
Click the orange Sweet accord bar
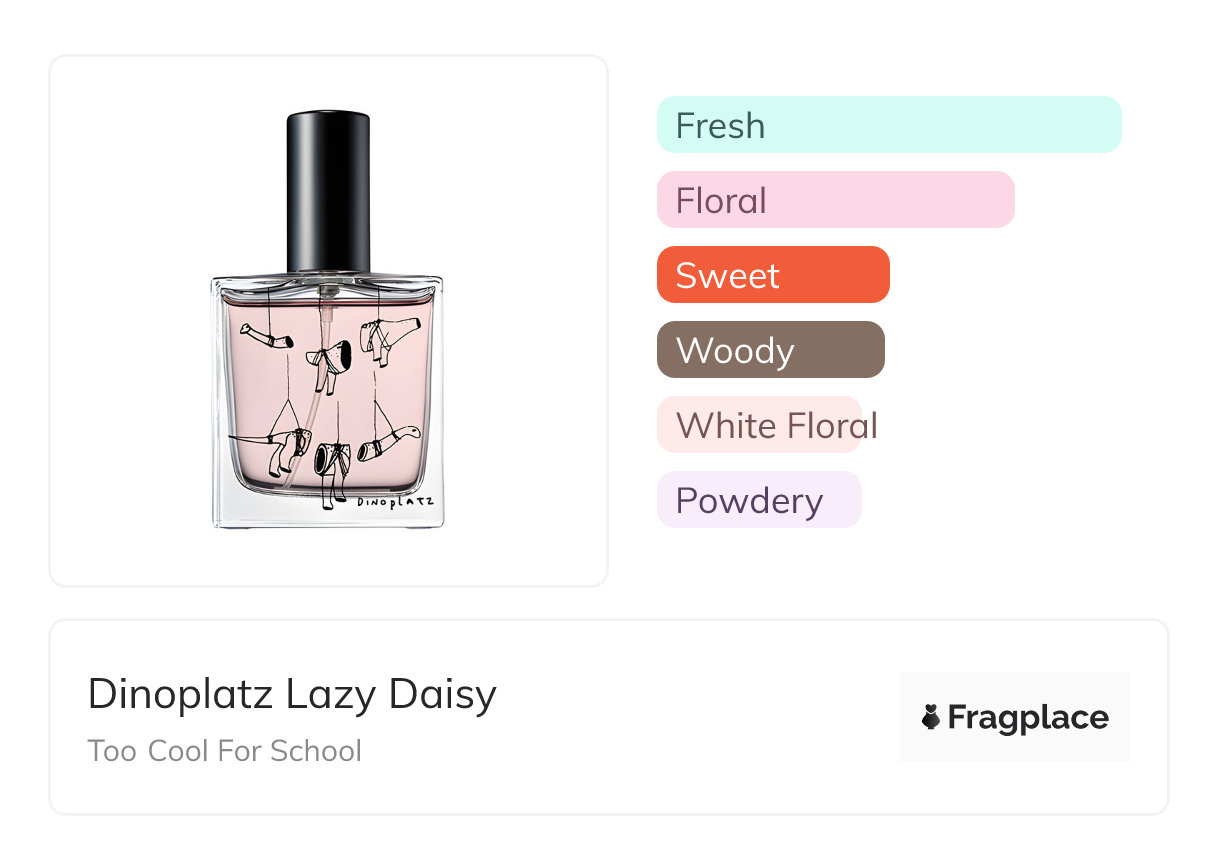pyautogui.click(x=772, y=275)
